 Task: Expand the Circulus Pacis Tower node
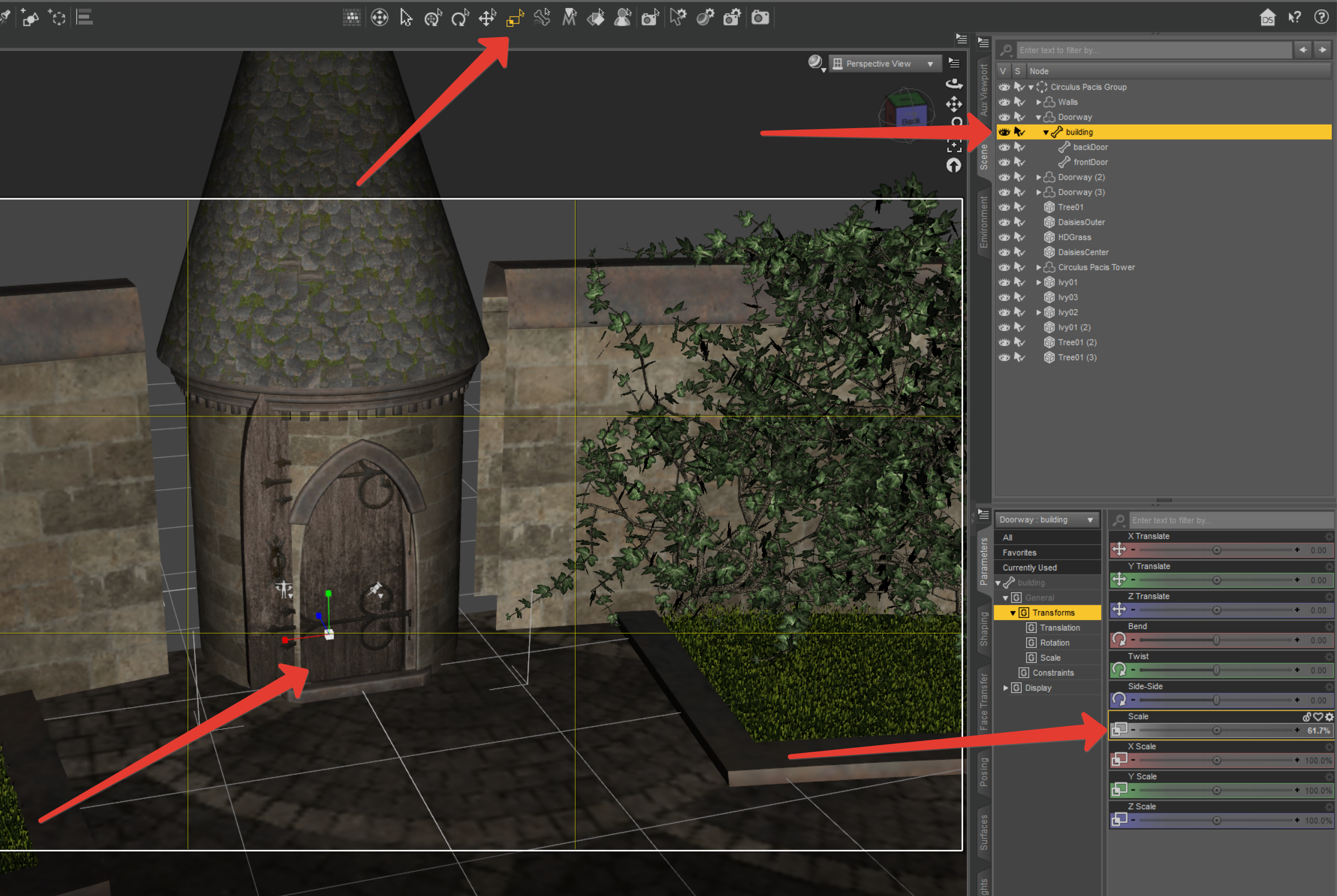[1039, 267]
